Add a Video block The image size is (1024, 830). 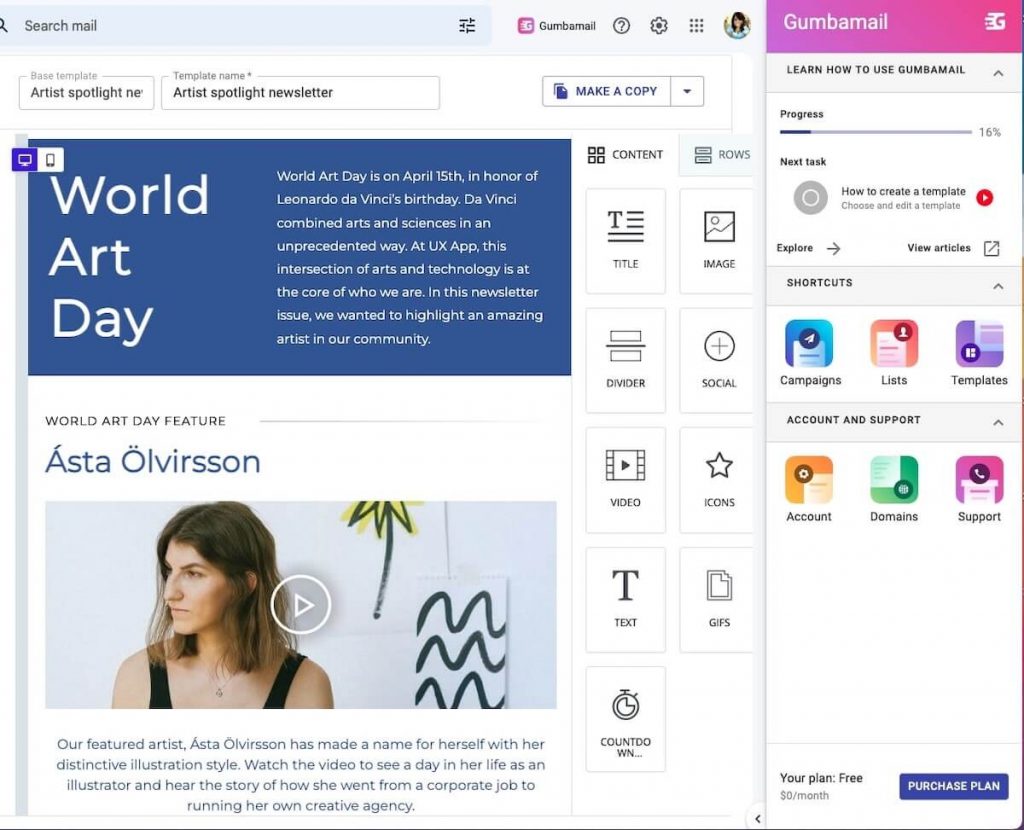(625, 479)
